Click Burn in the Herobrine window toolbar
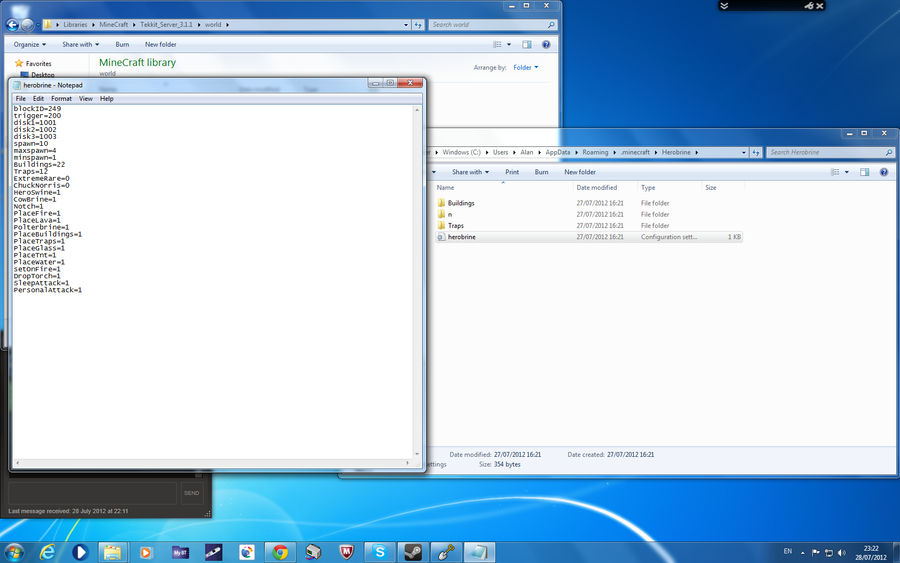Image resolution: width=900 pixels, height=563 pixels. coord(541,172)
